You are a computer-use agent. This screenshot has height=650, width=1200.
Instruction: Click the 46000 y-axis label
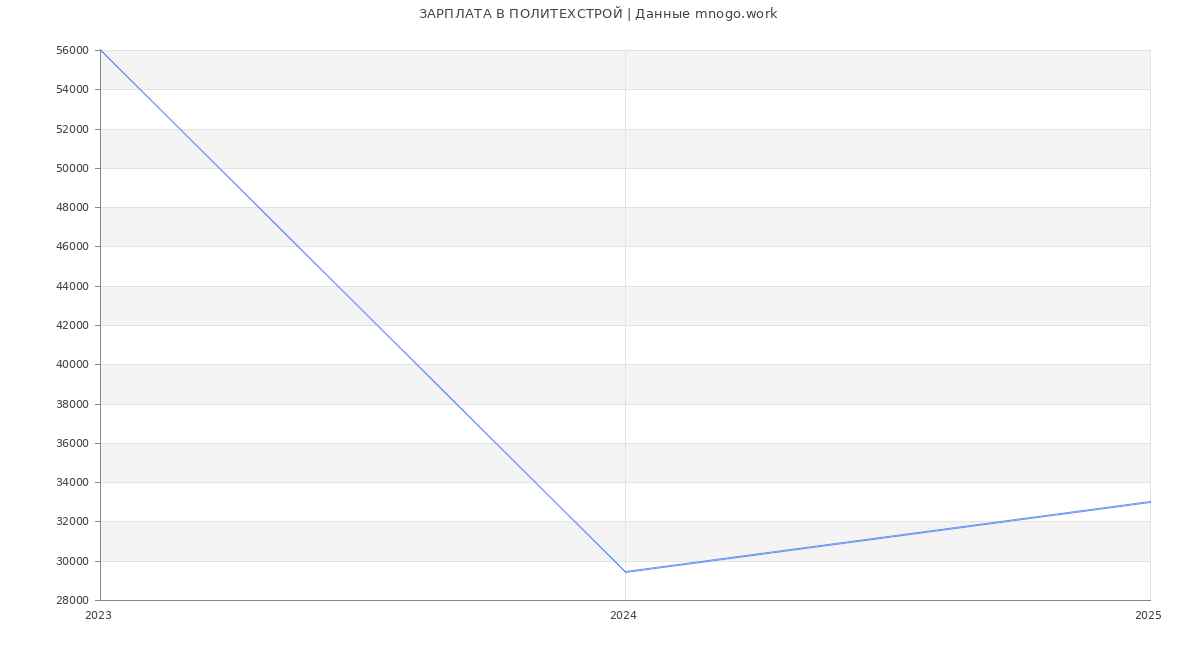point(74,246)
